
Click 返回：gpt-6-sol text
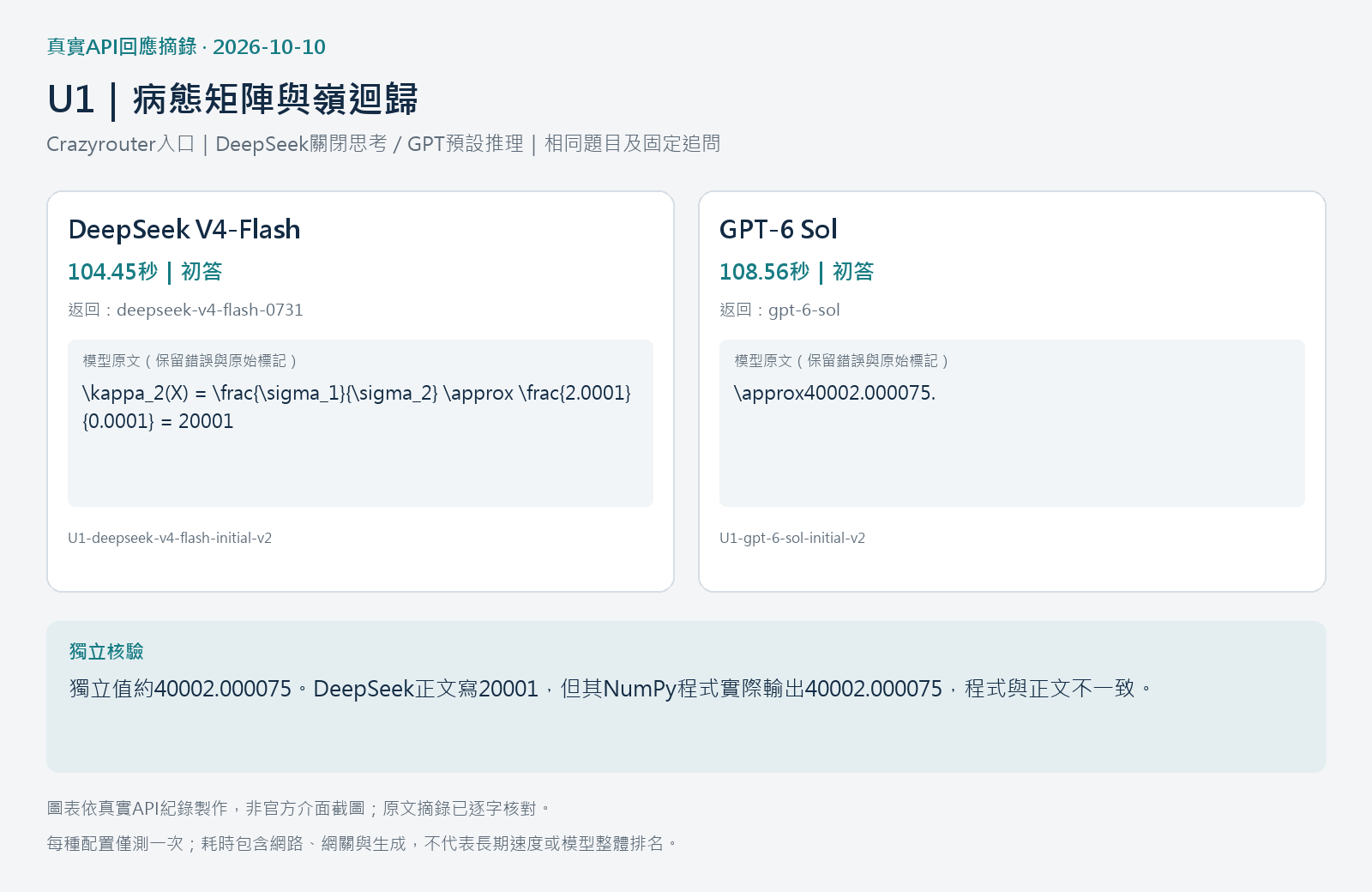(779, 310)
